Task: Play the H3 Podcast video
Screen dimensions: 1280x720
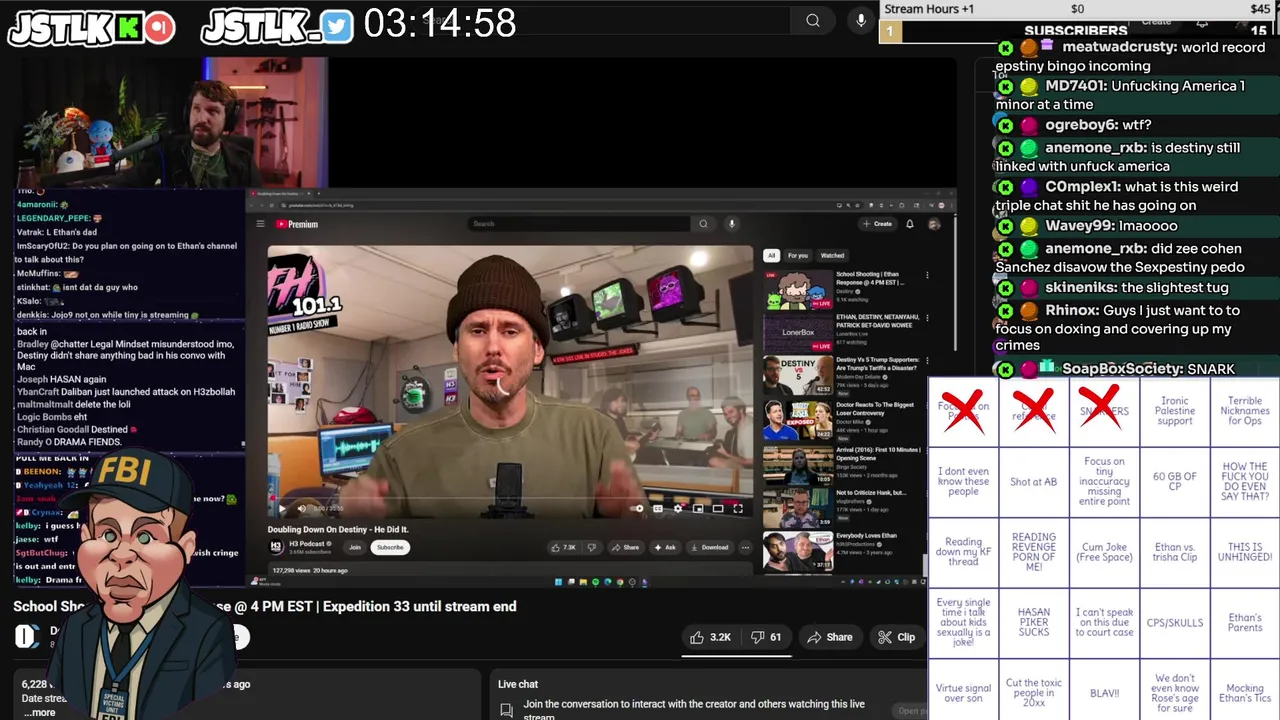Action: pyautogui.click(x=281, y=508)
